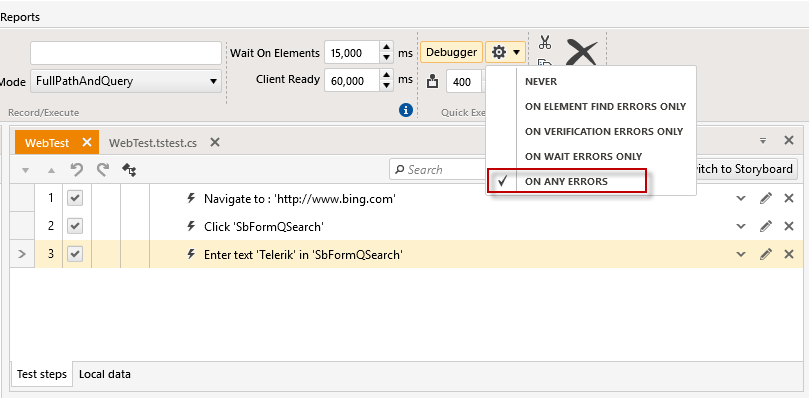Close the WebTest.tstest.cs tab
The width and height of the screenshot is (809, 398).
215,142
